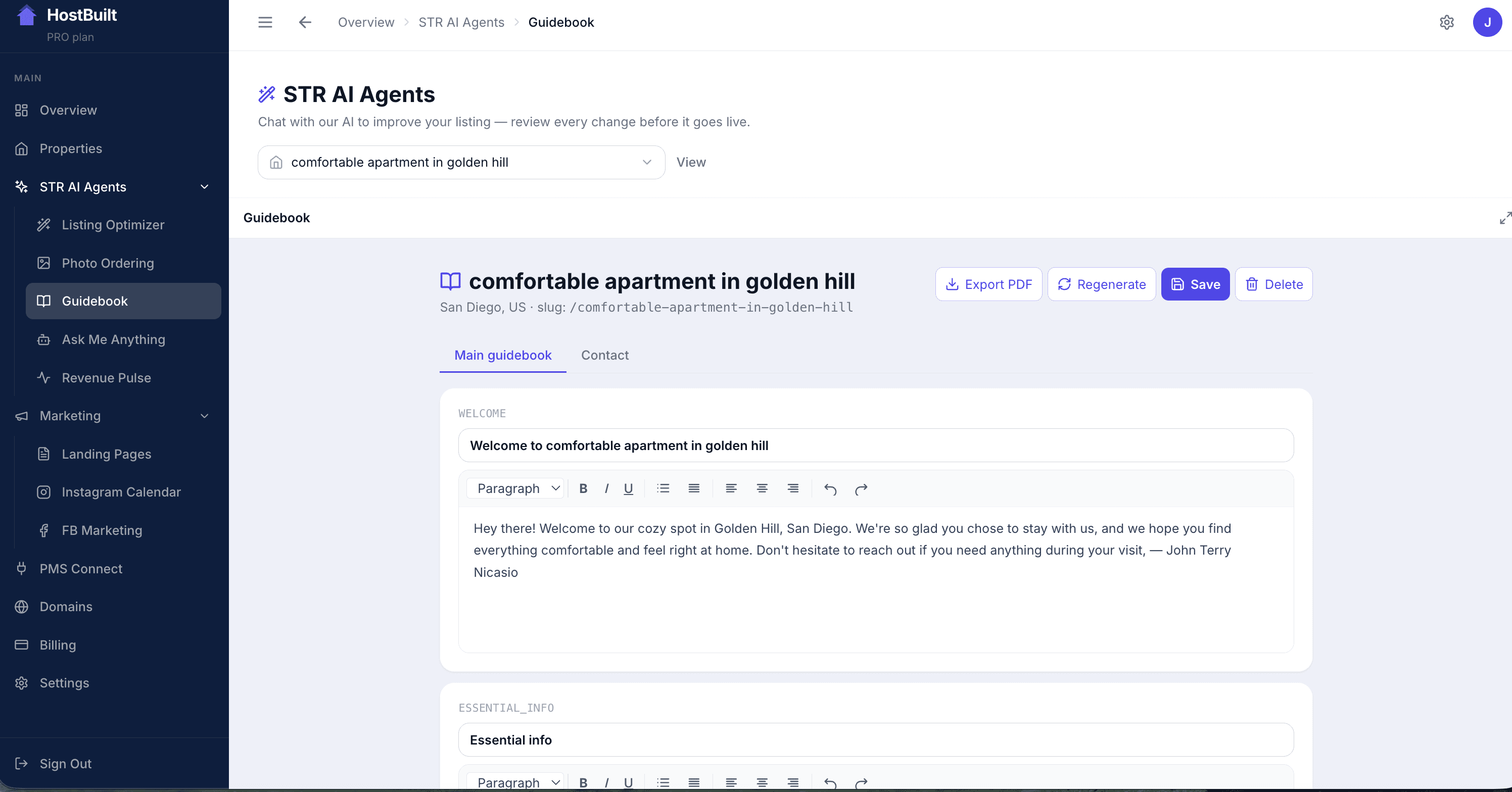Insert bullet list in Essential info editor
This screenshot has height=792, width=1512.
pyautogui.click(x=663, y=782)
